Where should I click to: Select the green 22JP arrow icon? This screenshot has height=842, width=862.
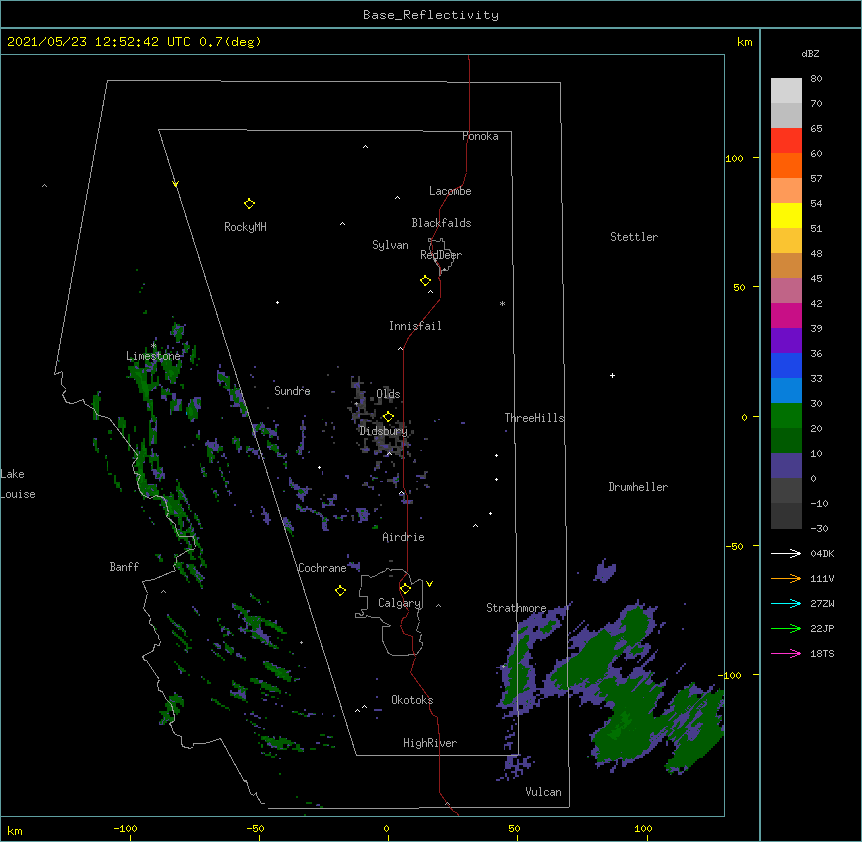point(786,628)
